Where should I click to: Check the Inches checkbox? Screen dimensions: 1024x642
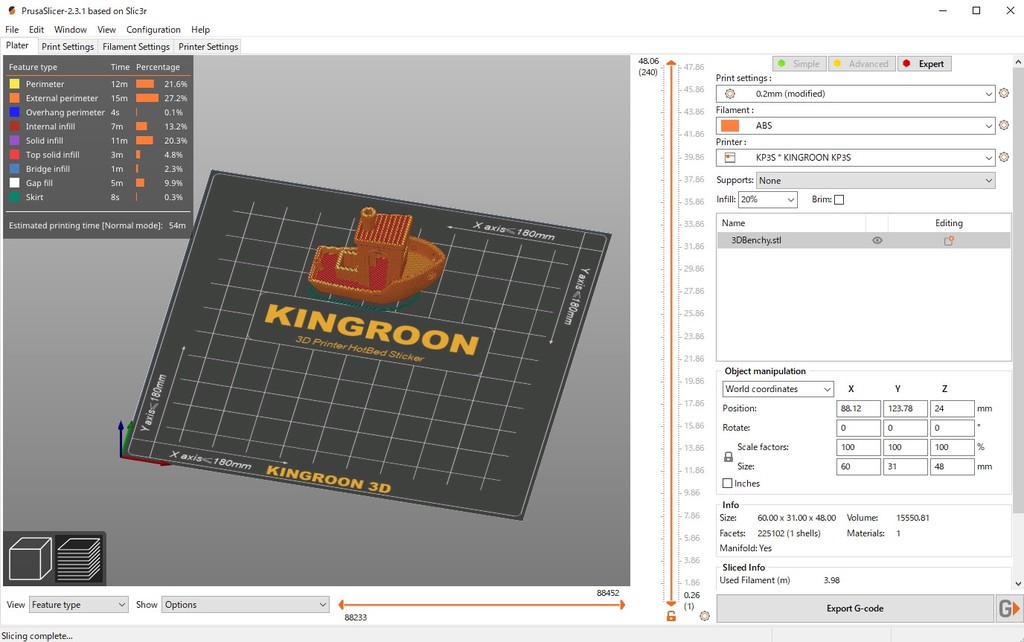pyautogui.click(x=727, y=484)
